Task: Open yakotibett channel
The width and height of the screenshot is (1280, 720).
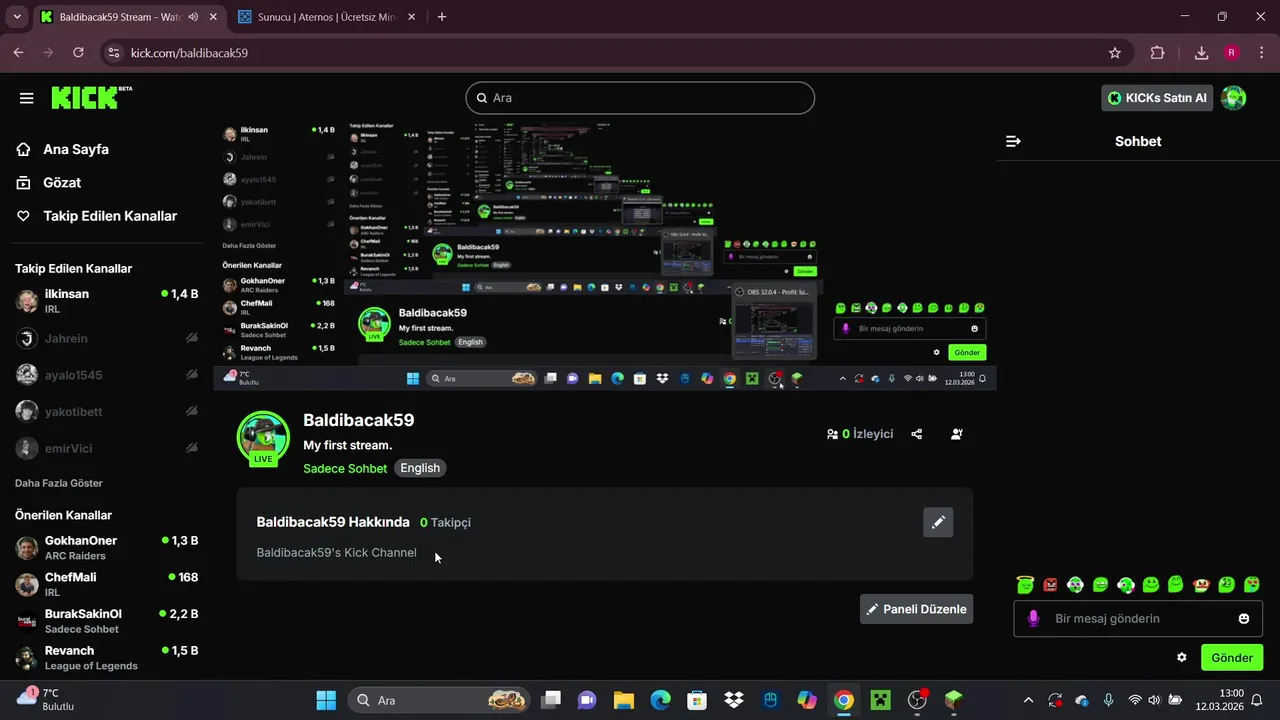Action: tap(106, 411)
